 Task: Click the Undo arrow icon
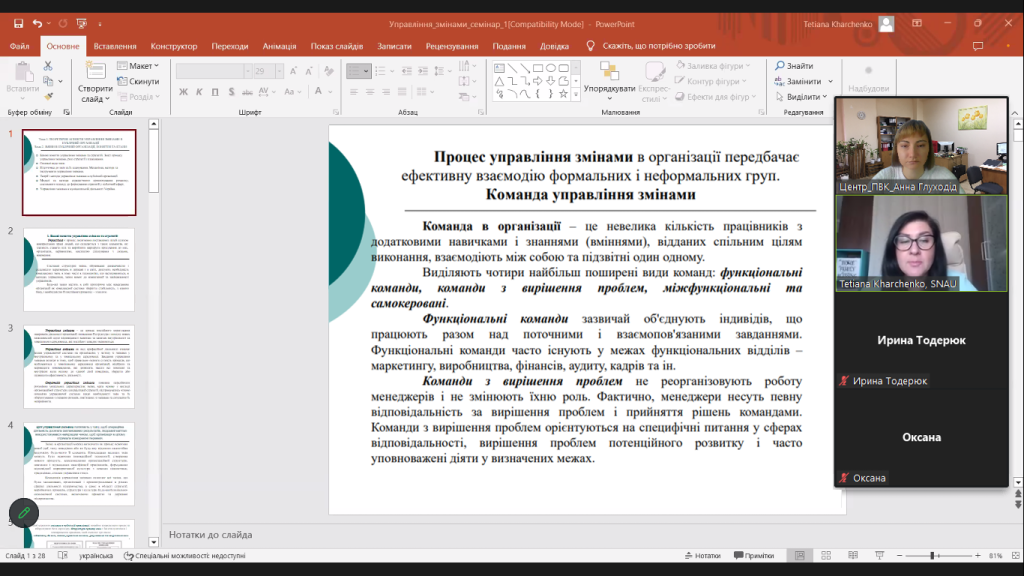coord(38,23)
